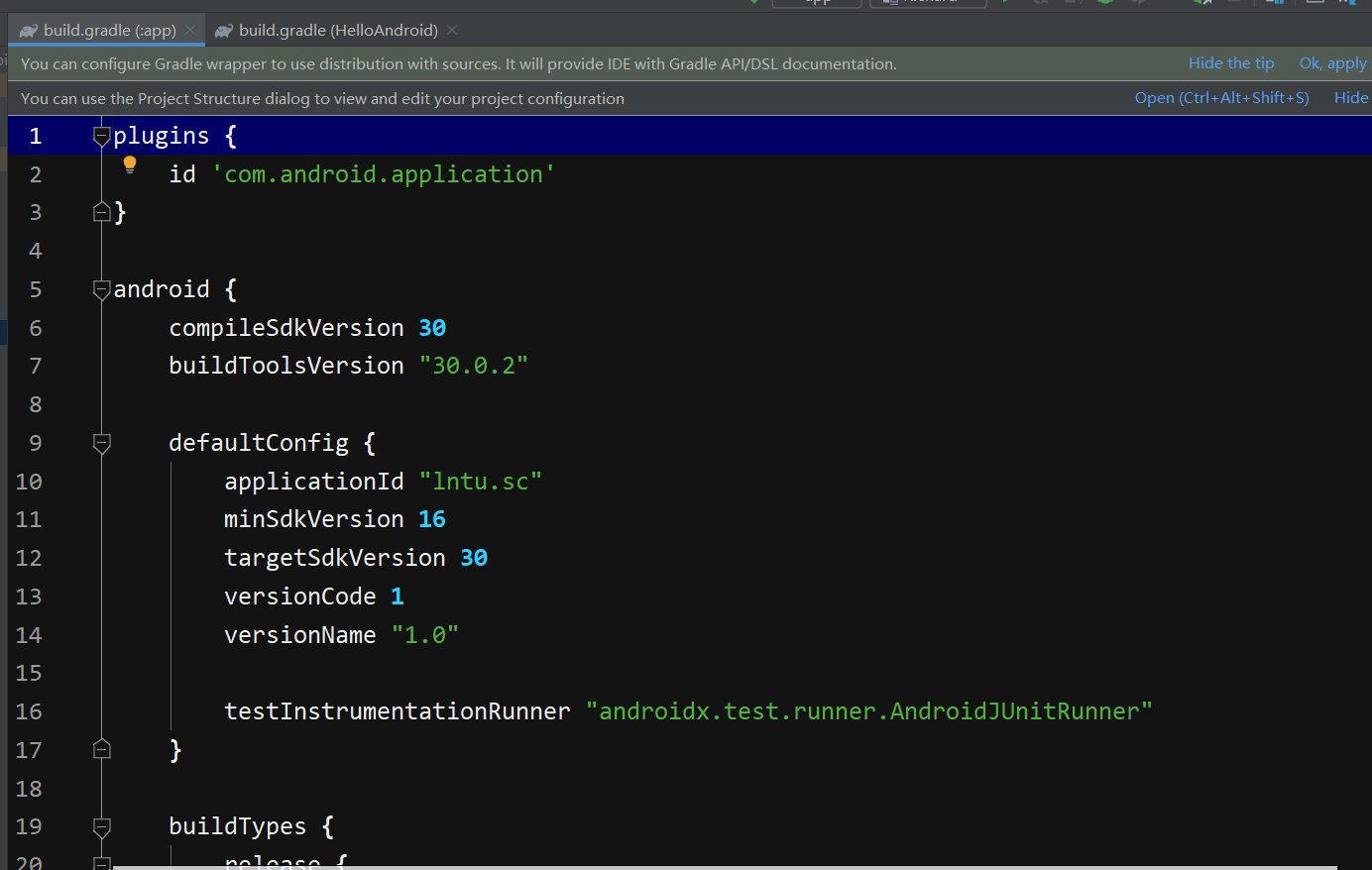Click the 'defaultConfig' keyword
The height and width of the screenshot is (870, 1372).
point(259,443)
